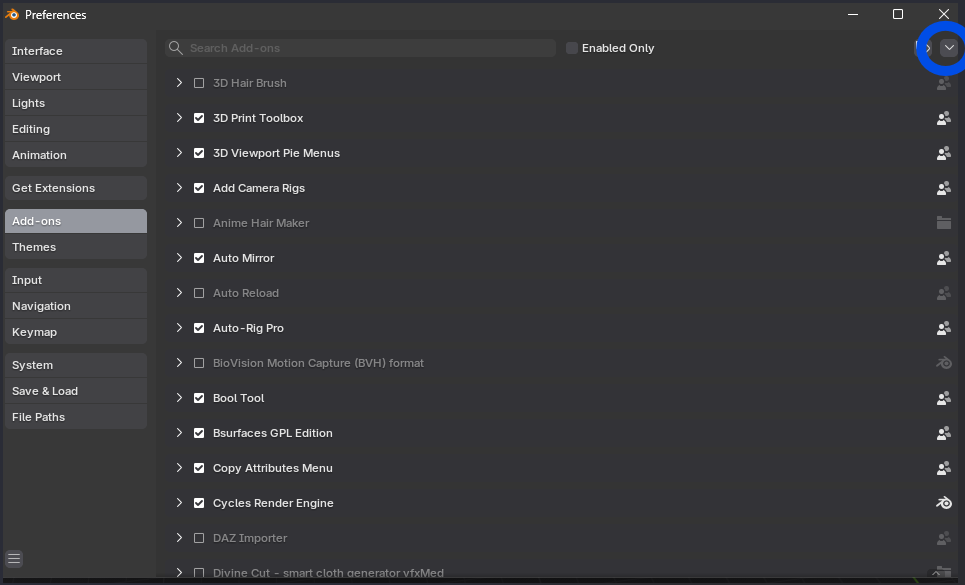
Task: Click the folder icon on Anime Hair Maker row
Action: [943, 223]
